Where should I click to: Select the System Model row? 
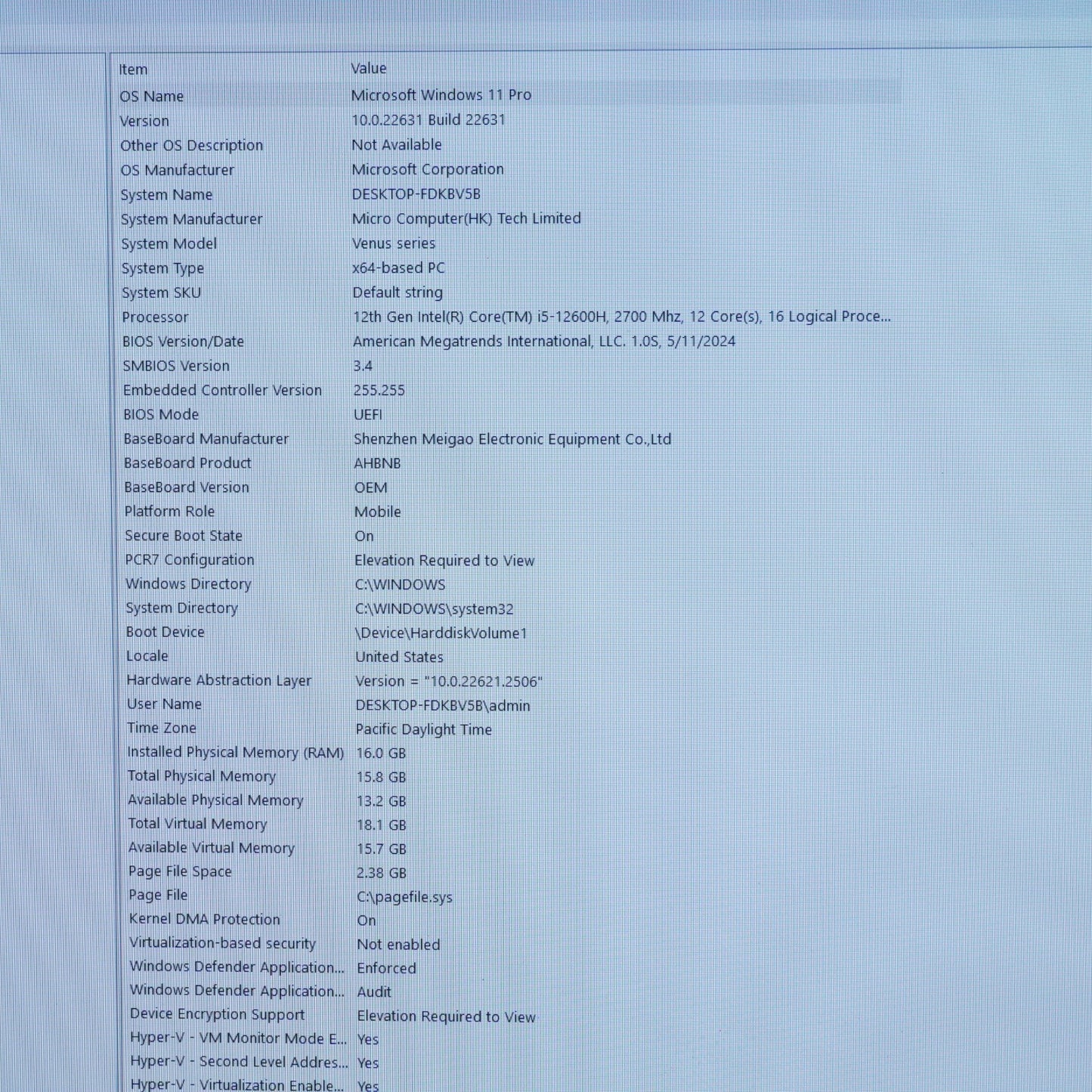(508, 243)
